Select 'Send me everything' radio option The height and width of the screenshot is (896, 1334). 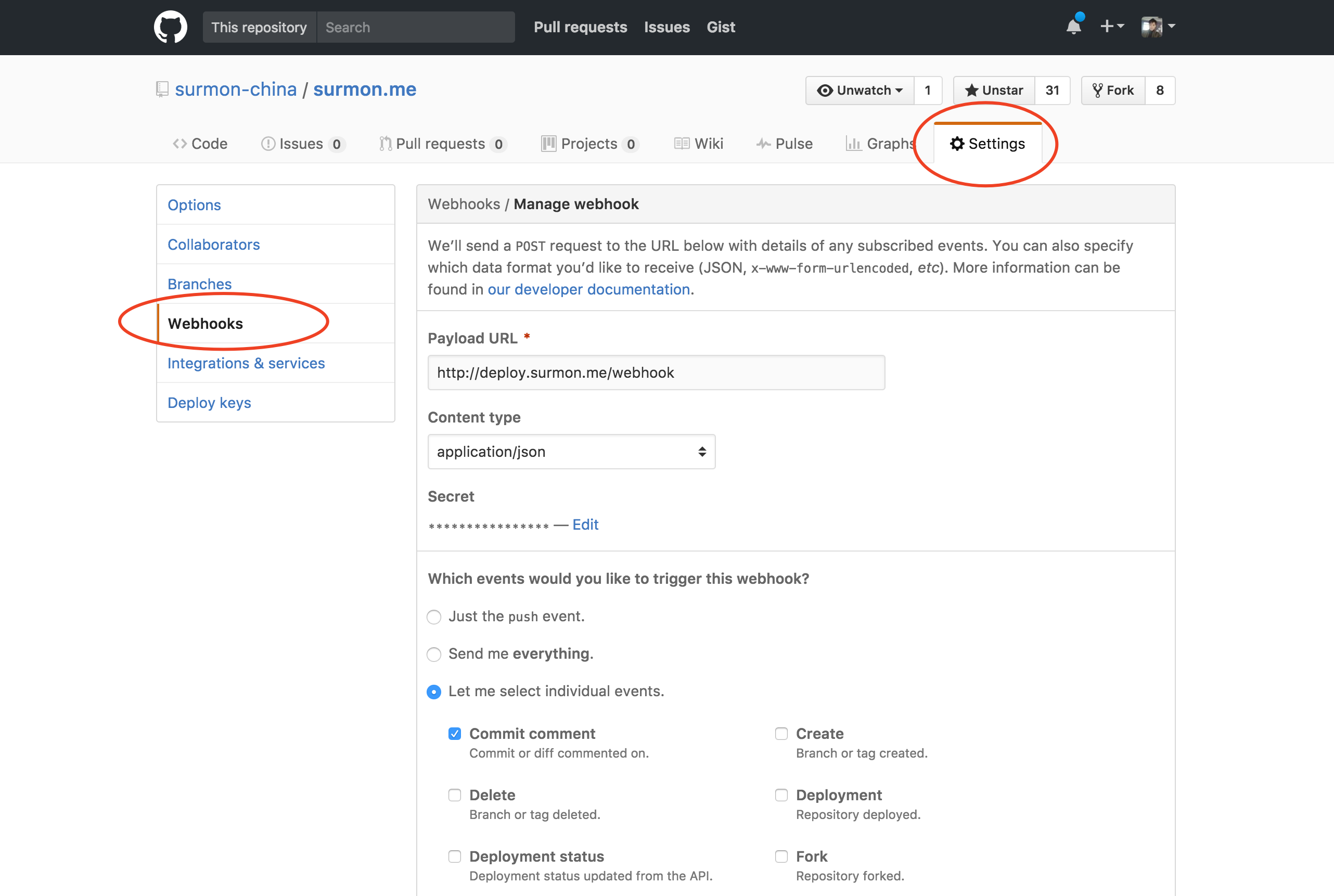click(434, 654)
